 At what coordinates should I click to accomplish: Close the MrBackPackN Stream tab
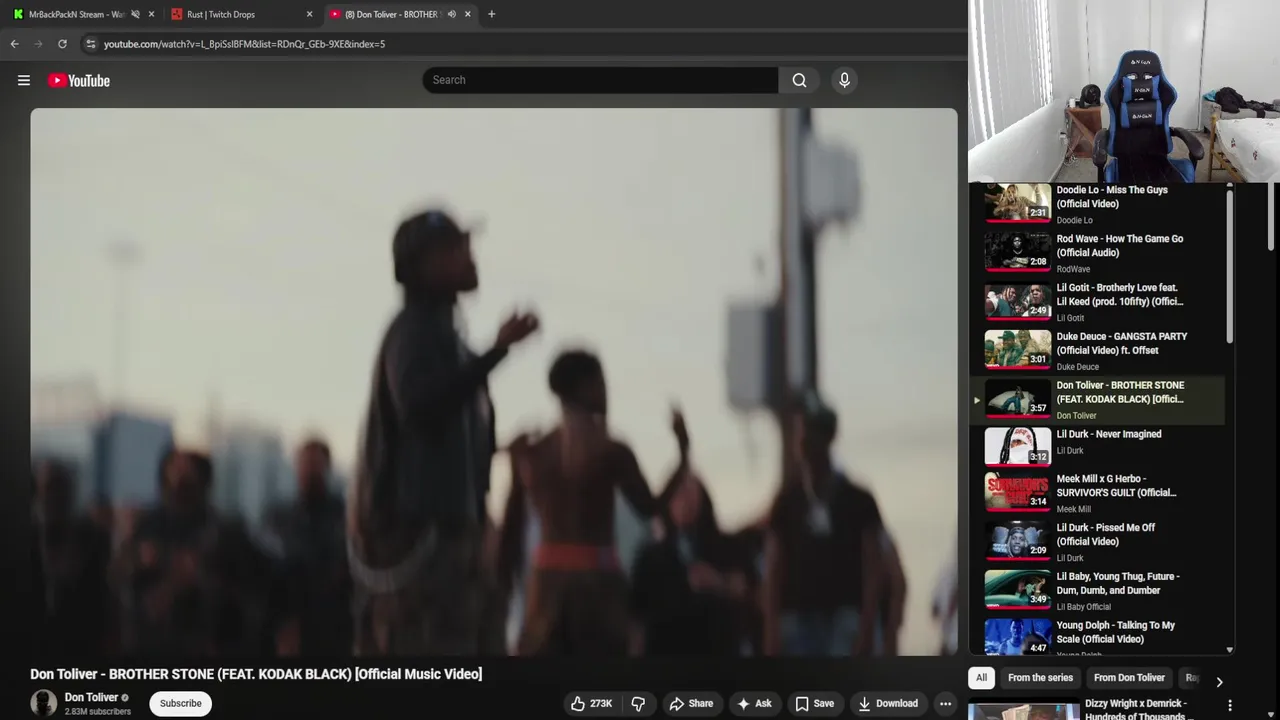point(151,14)
